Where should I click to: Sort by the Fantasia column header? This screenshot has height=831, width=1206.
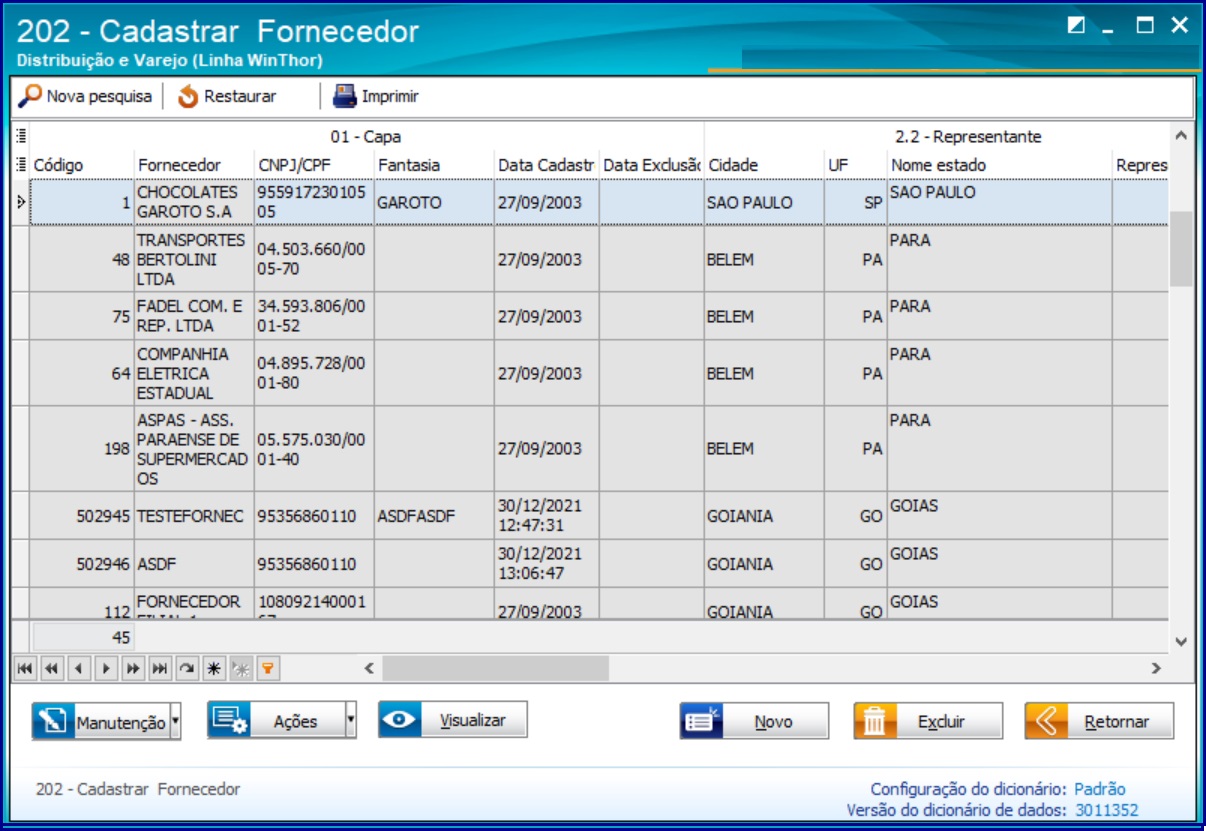[434, 164]
